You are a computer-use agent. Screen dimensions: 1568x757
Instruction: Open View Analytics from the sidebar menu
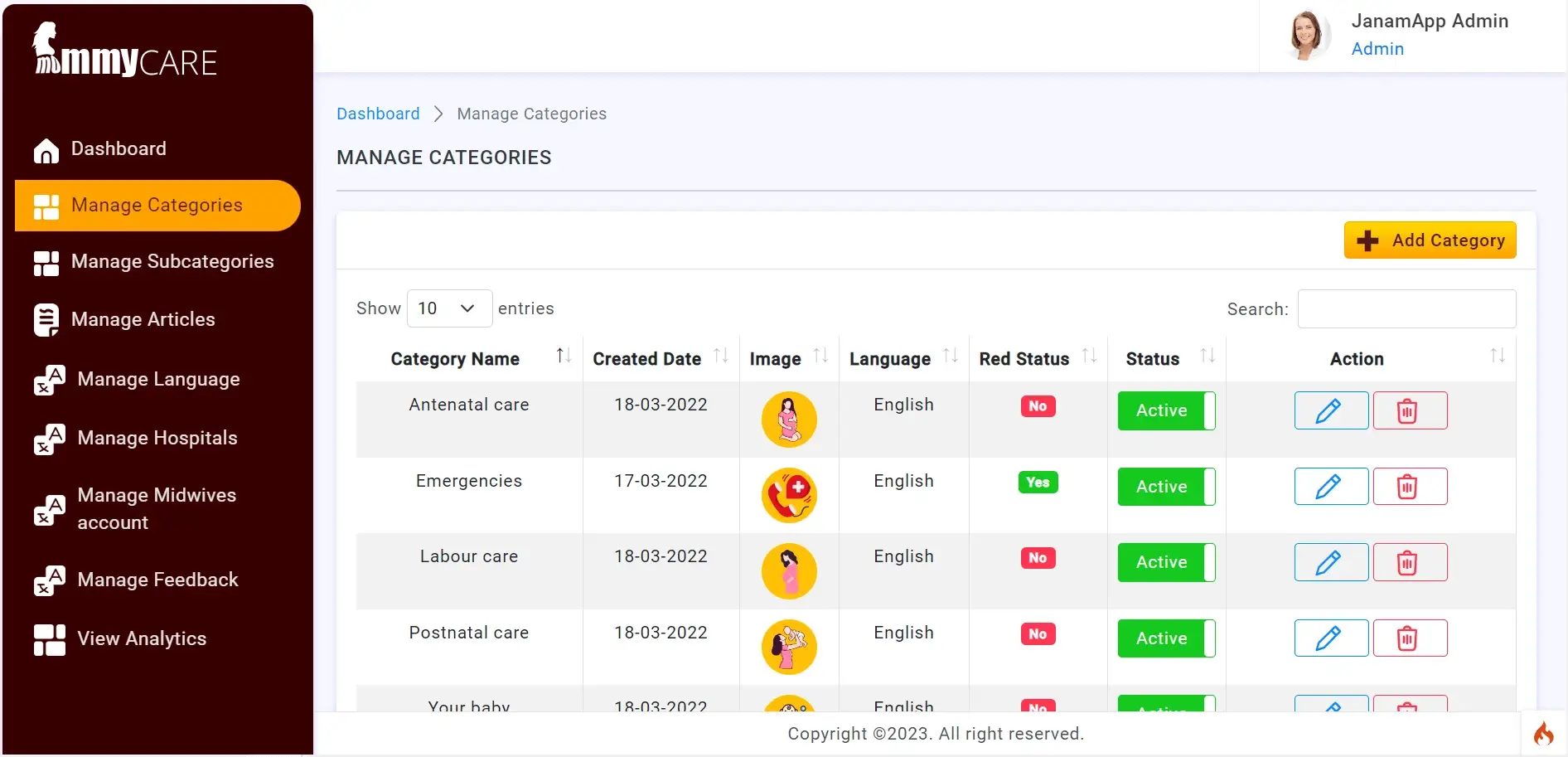click(x=47, y=639)
